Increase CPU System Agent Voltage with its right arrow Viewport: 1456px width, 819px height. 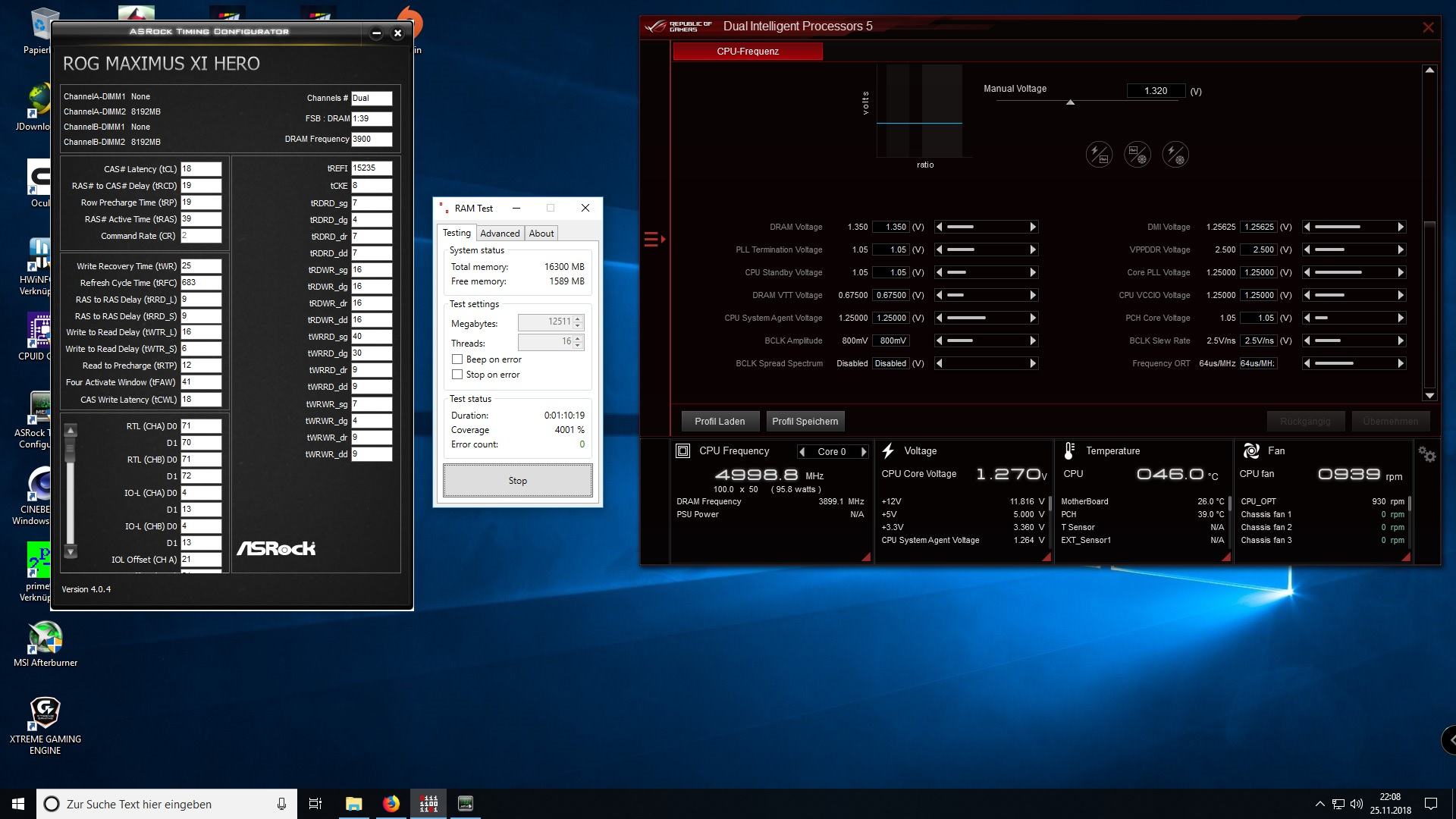(x=1033, y=318)
